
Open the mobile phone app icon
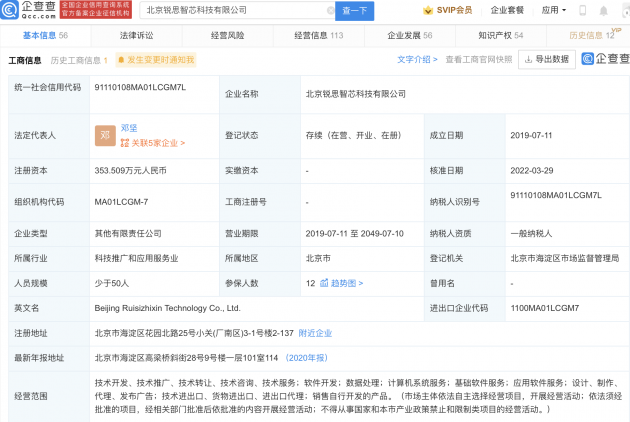click(x=582, y=10)
